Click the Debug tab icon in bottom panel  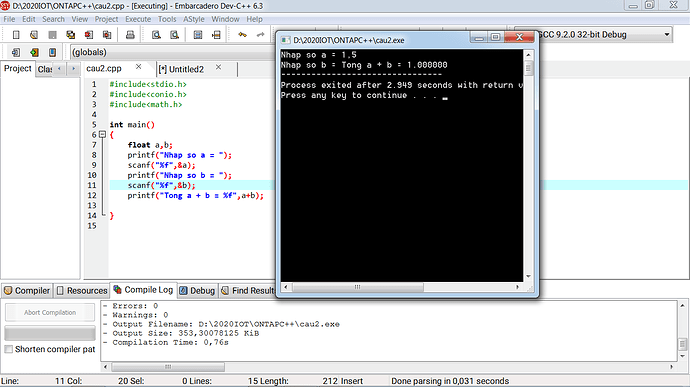[x=184, y=291]
